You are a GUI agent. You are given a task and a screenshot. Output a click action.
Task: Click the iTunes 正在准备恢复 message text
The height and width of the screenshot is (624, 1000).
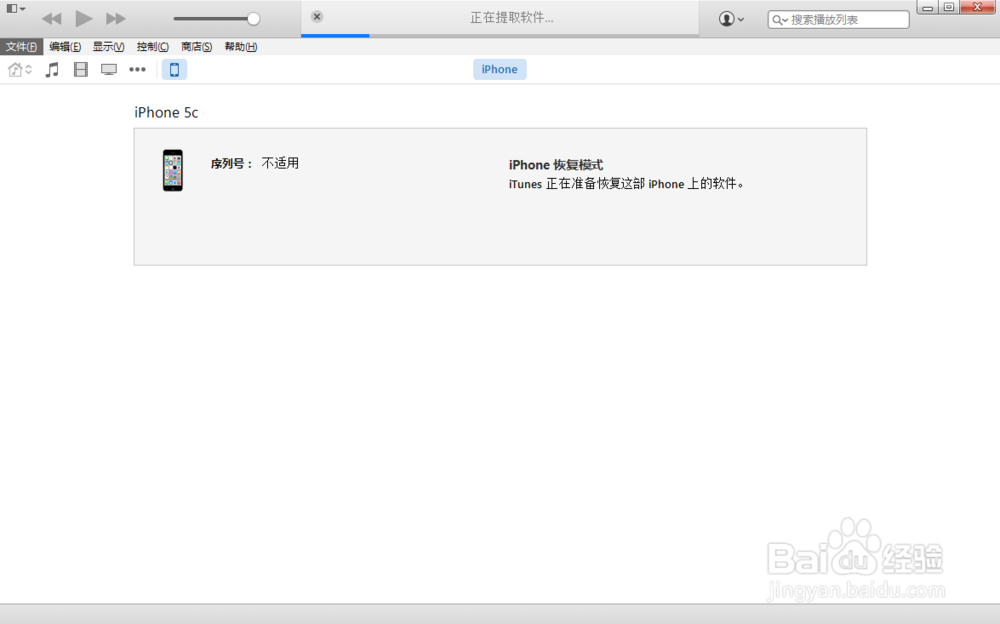(x=626, y=184)
